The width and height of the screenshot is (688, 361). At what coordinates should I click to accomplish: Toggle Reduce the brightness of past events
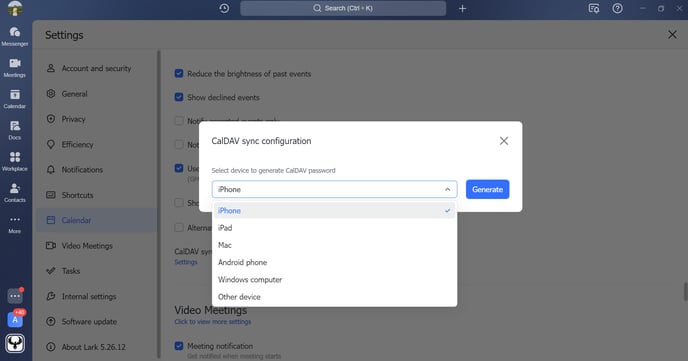(x=179, y=73)
